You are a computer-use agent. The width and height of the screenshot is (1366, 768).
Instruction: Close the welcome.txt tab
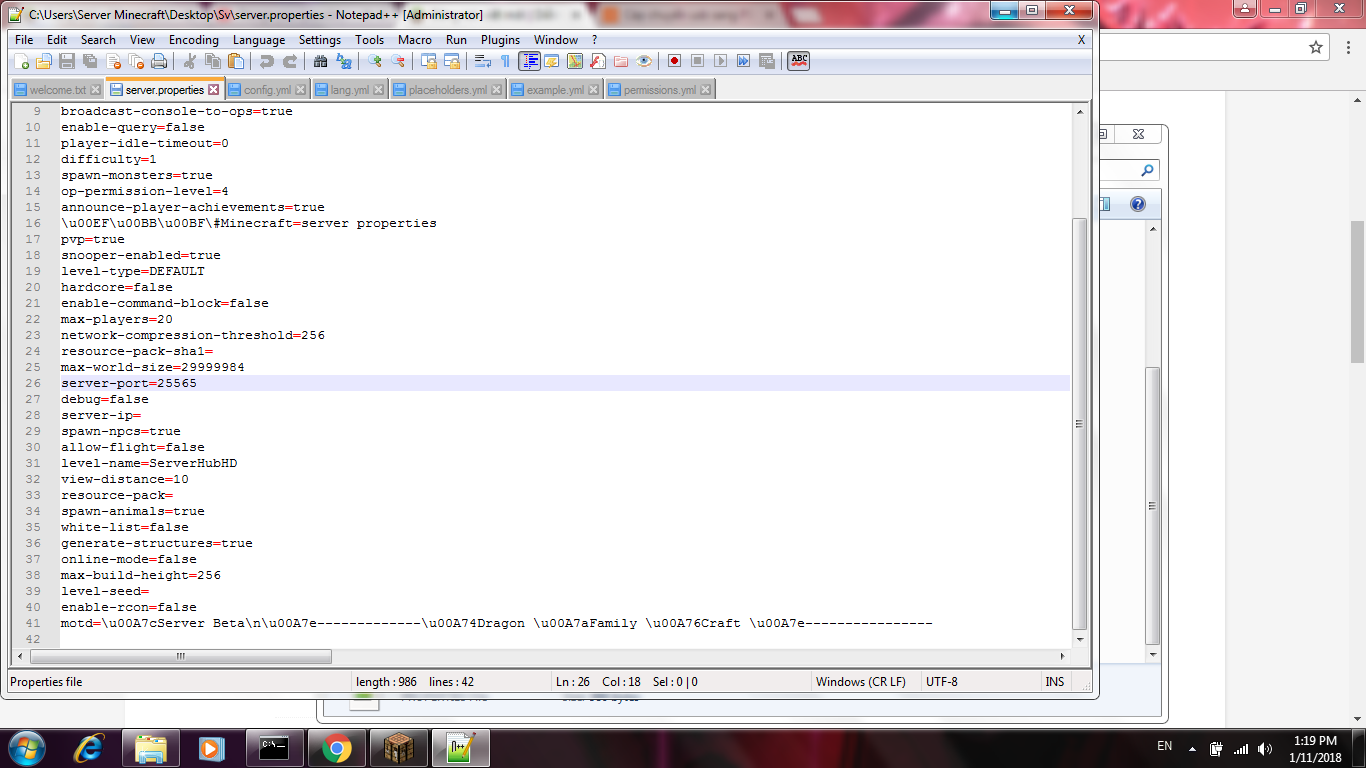tap(96, 90)
